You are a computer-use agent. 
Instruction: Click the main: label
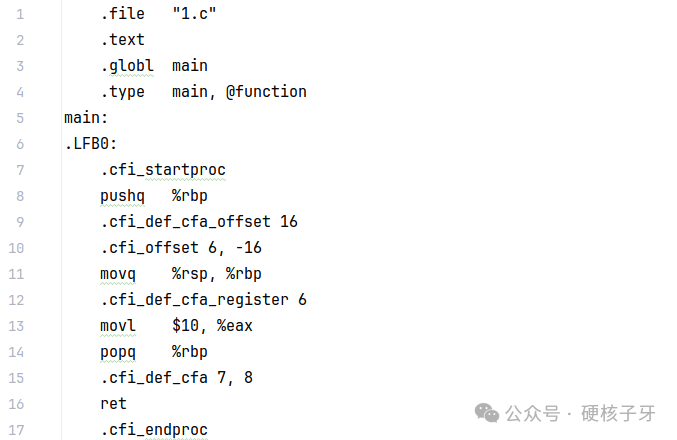click(x=86, y=118)
